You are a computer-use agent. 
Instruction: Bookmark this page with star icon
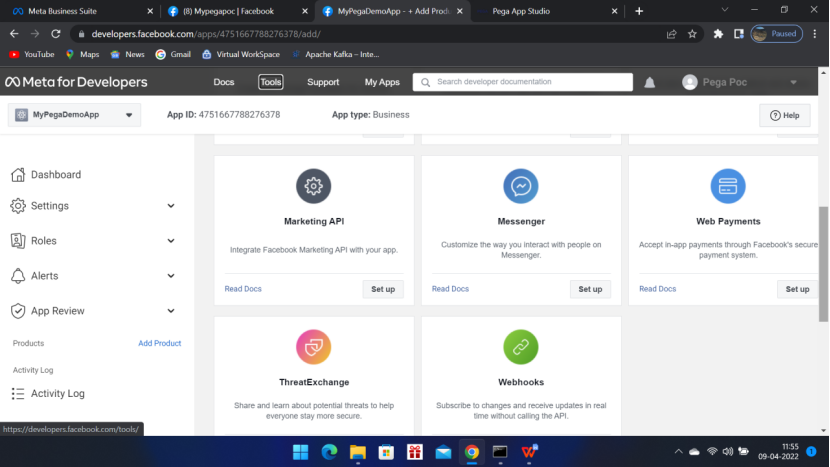pyautogui.click(x=692, y=34)
